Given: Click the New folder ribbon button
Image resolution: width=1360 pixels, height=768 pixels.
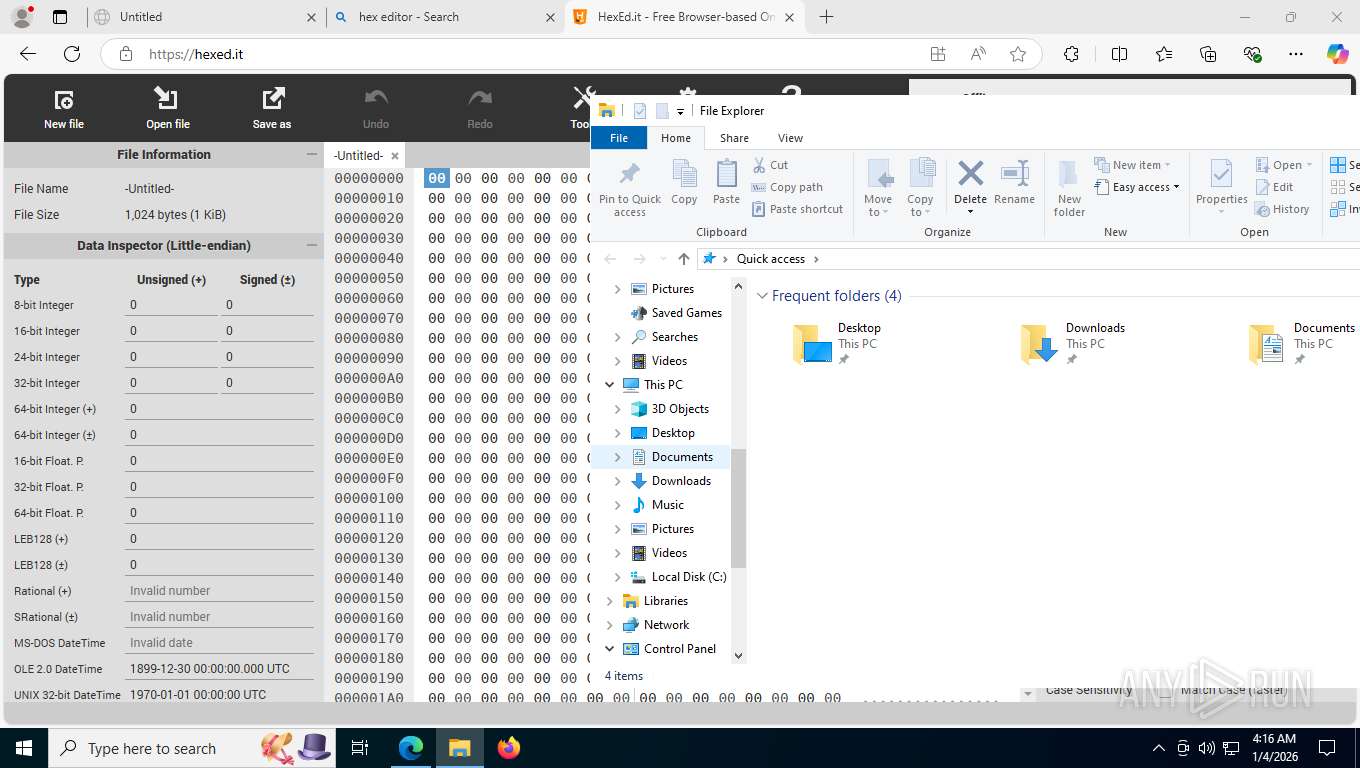Looking at the screenshot, I should (1069, 188).
